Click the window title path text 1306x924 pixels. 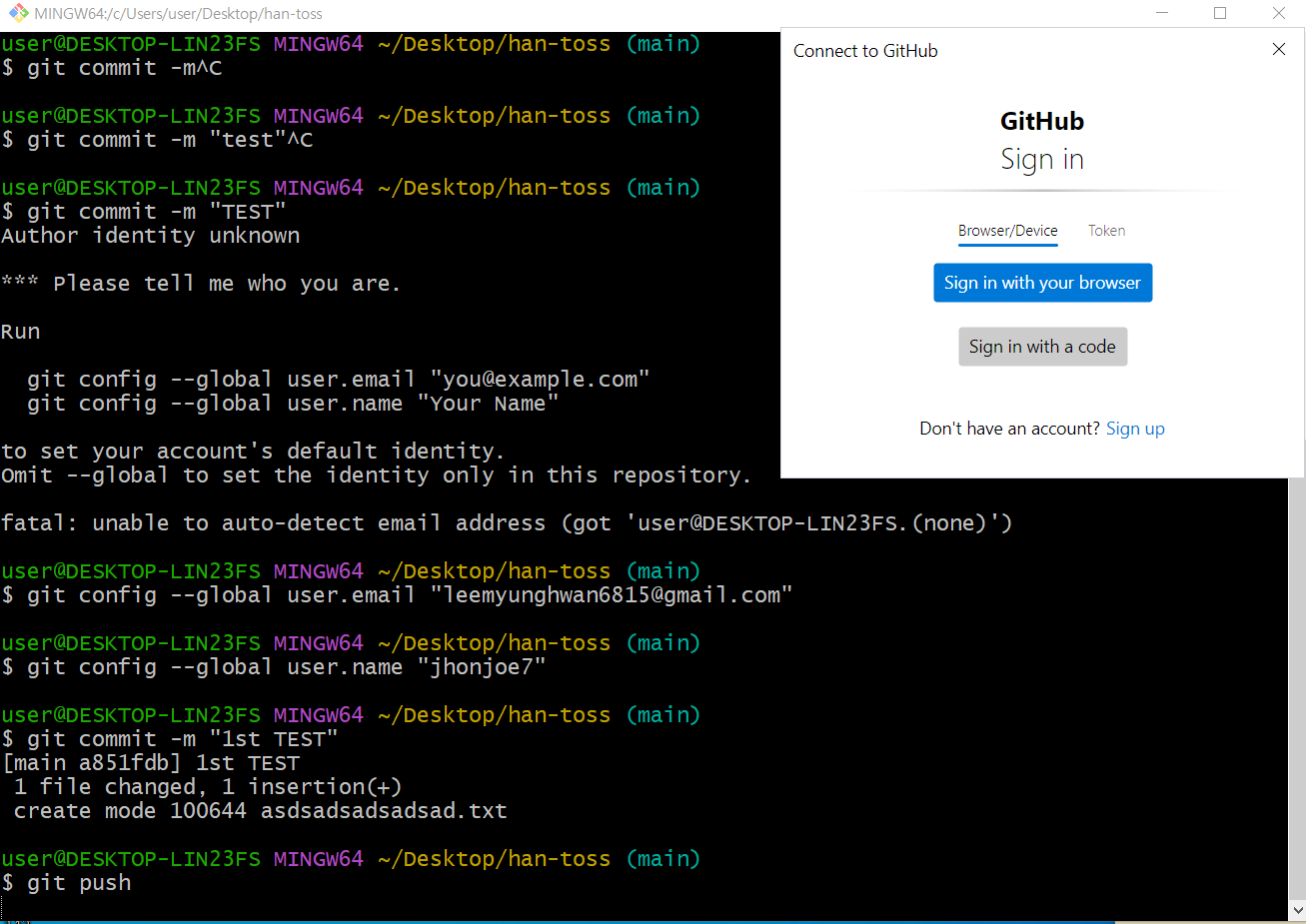point(178,14)
